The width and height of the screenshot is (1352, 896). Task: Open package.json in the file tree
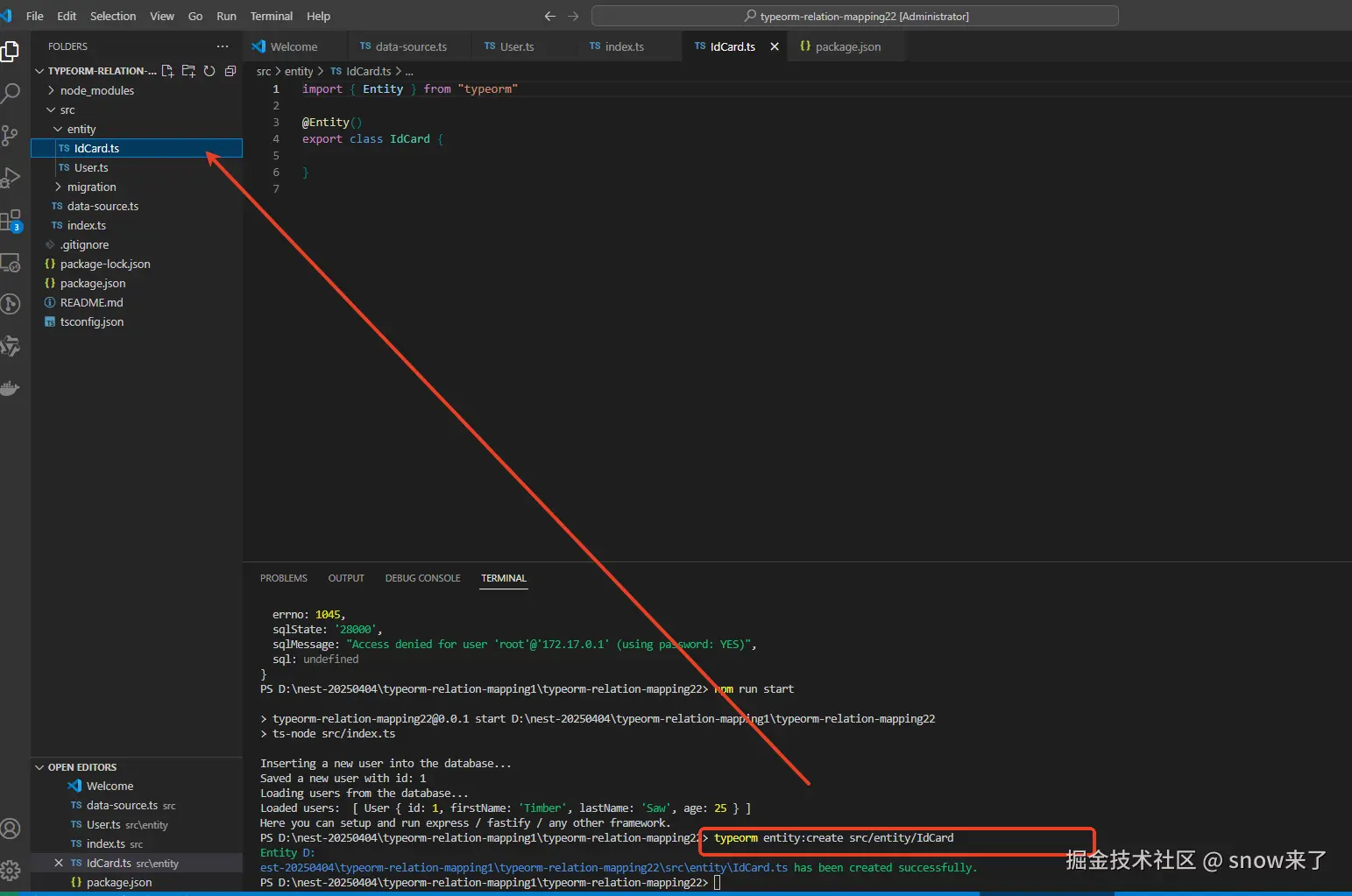coord(136,283)
